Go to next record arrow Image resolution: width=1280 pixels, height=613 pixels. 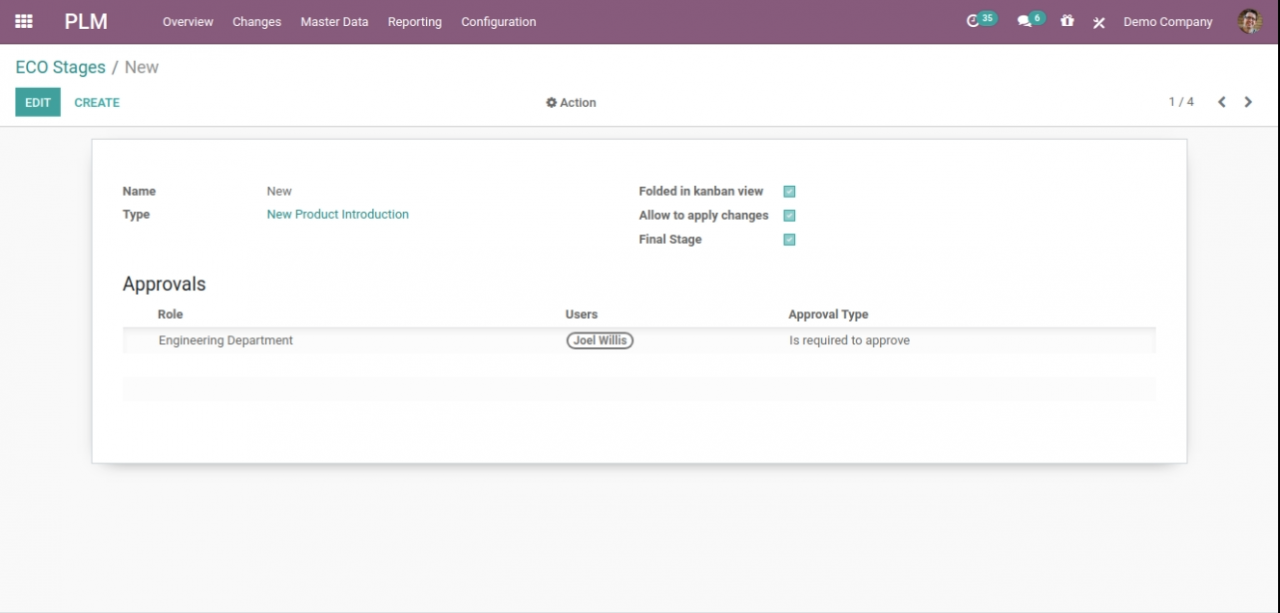(x=1248, y=102)
